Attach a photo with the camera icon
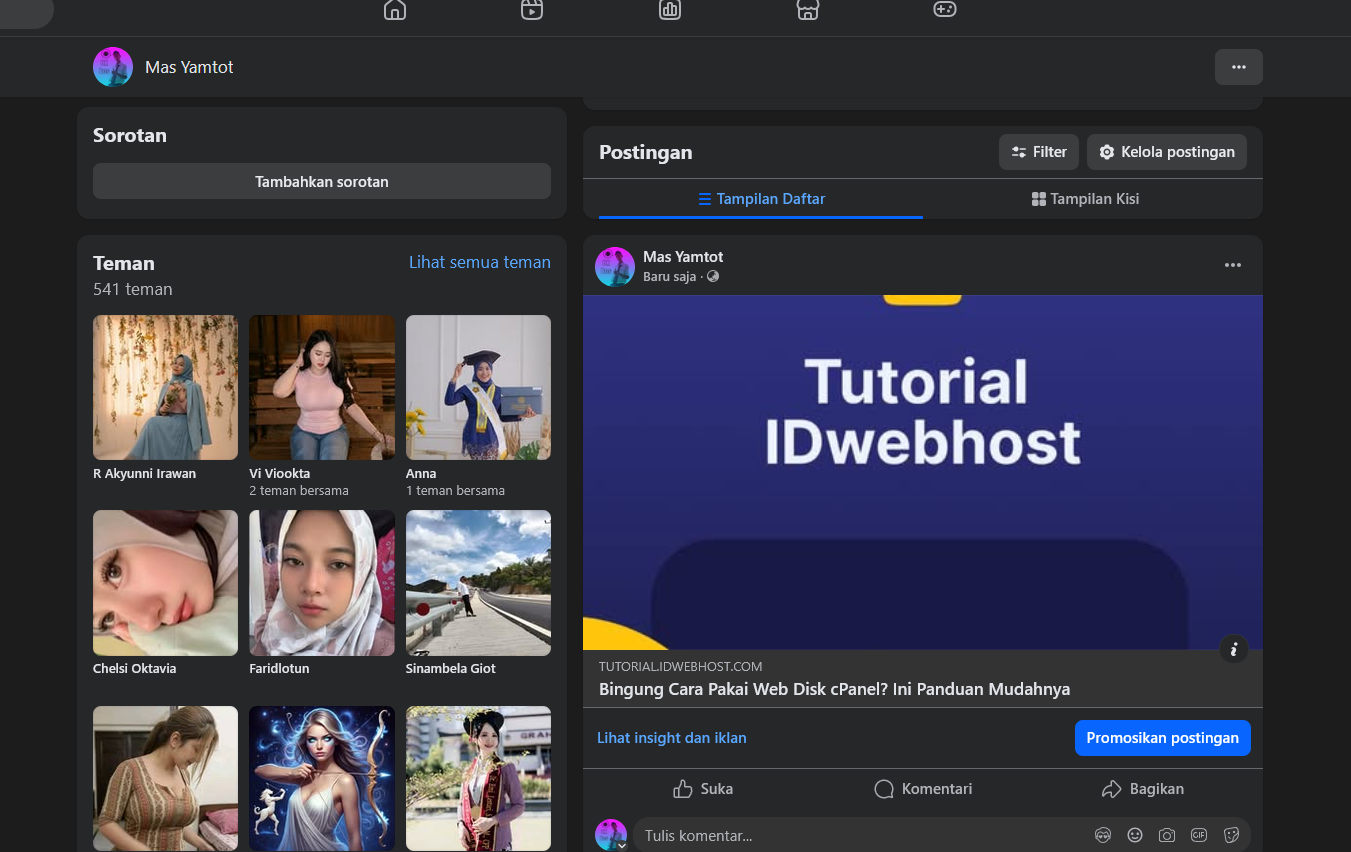Screen dimensions: 1351x852 [1167, 835]
